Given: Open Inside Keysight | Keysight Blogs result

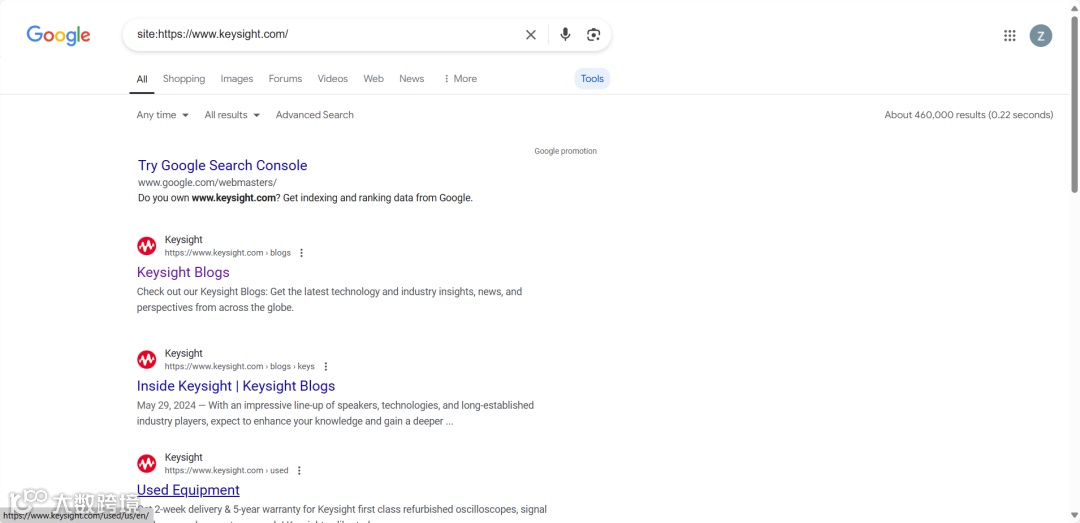Looking at the screenshot, I should (236, 386).
